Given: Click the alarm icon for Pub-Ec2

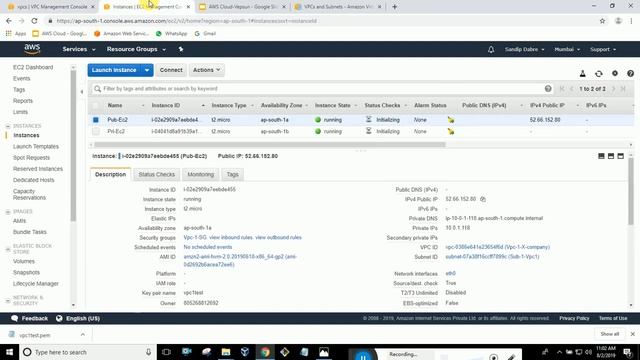Looking at the screenshot, I should (451, 120).
